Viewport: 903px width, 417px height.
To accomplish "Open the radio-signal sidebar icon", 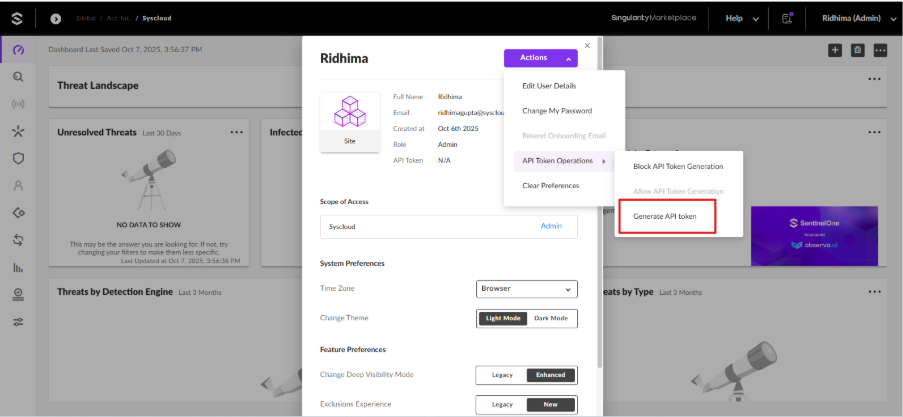I will [18, 104].
